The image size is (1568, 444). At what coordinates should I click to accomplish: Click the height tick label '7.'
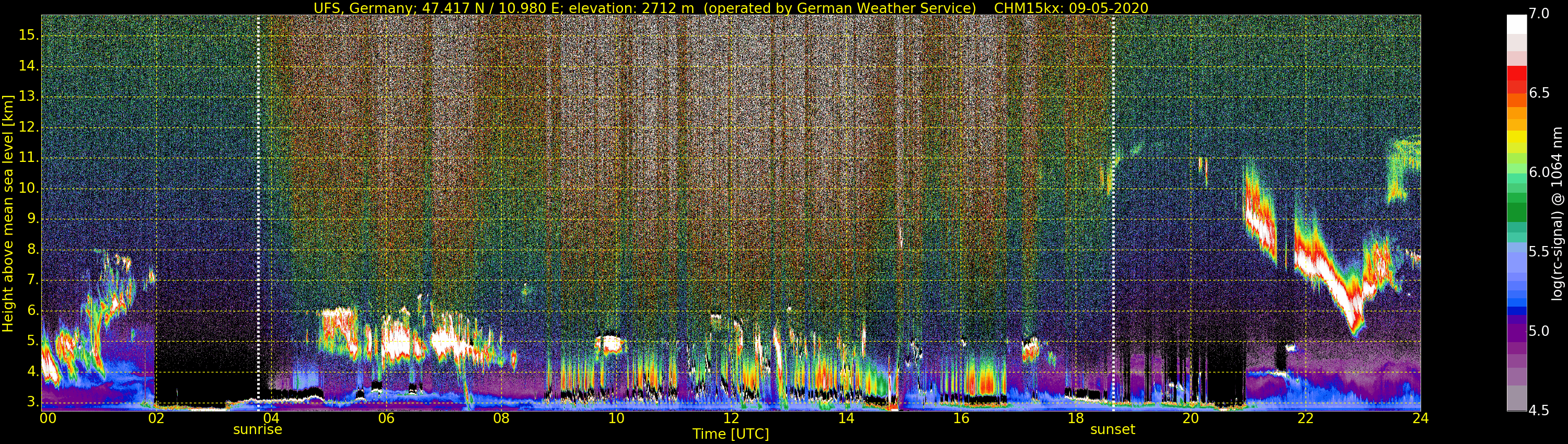(x=33, y=280)
